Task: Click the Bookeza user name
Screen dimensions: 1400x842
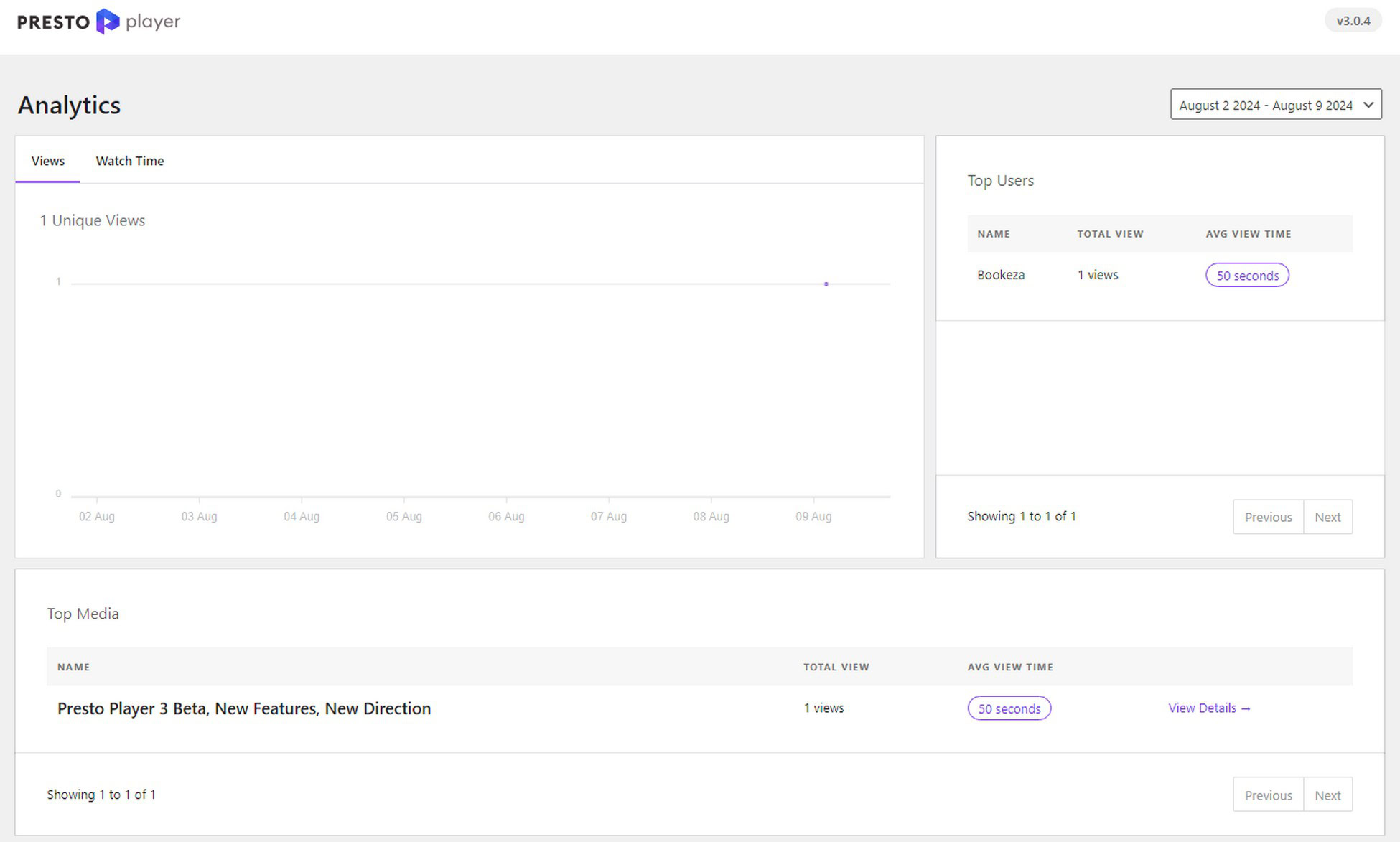Action: pos(1001,275)
